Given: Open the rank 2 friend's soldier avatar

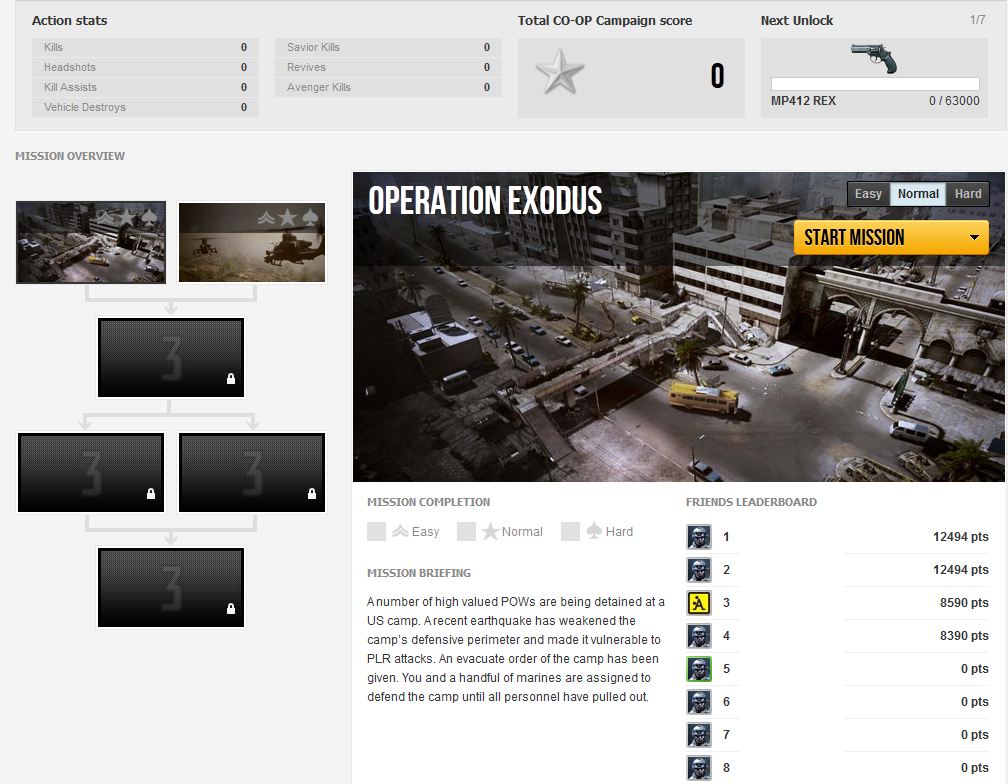Looking at the screenshot, I should pyautogui.click(x=699, y=570).
